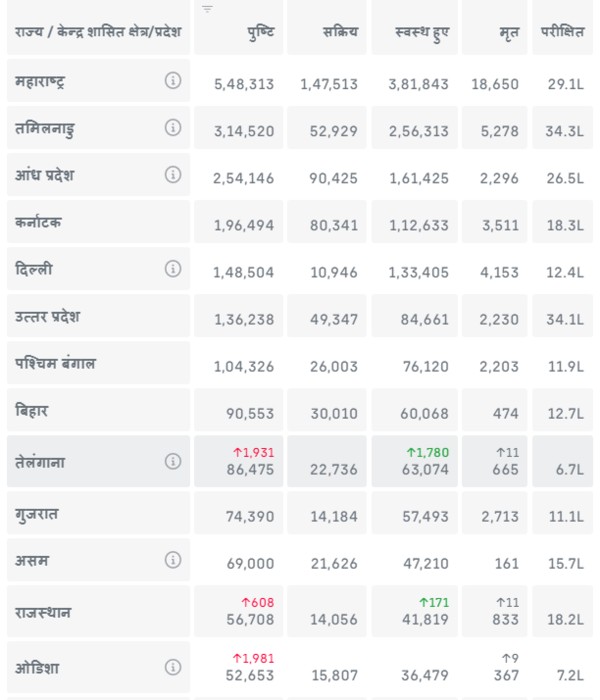Sort by परीक्षित column header
This screenshot has height=700, width=600.
(563, 33)
